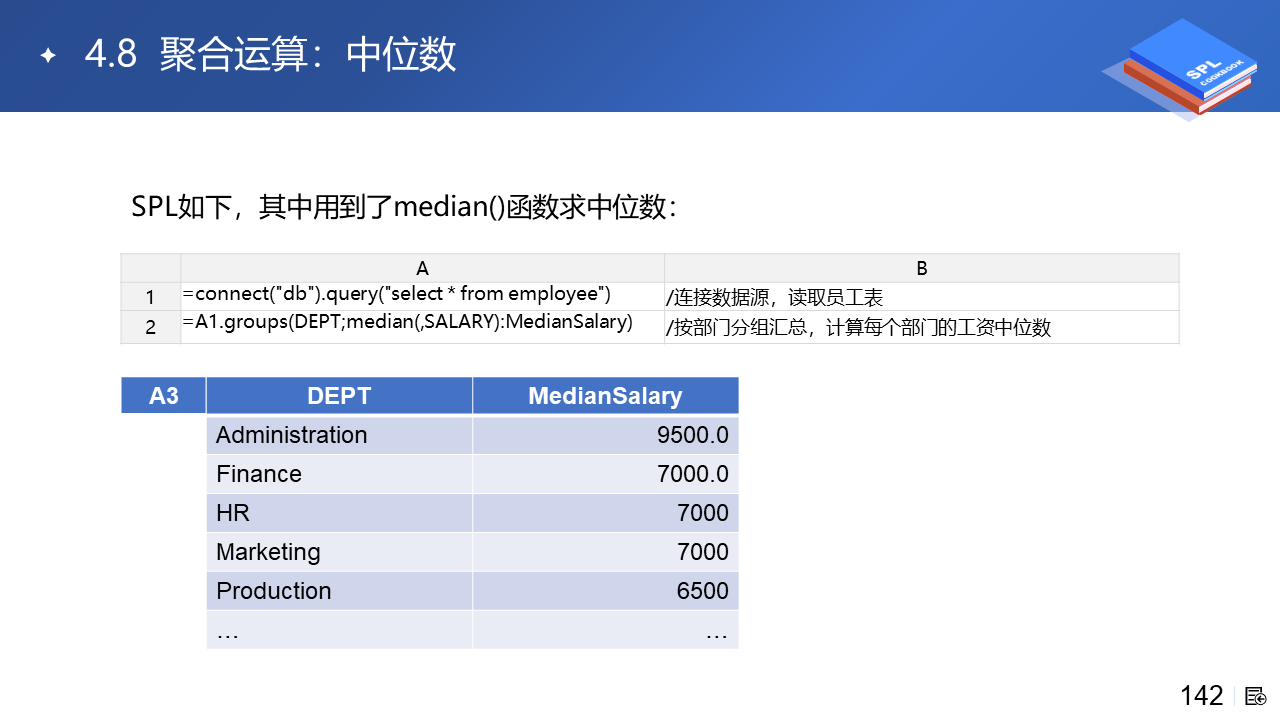Click the Administration department cell
This screenshot has height=720, width=1280.
339,435
